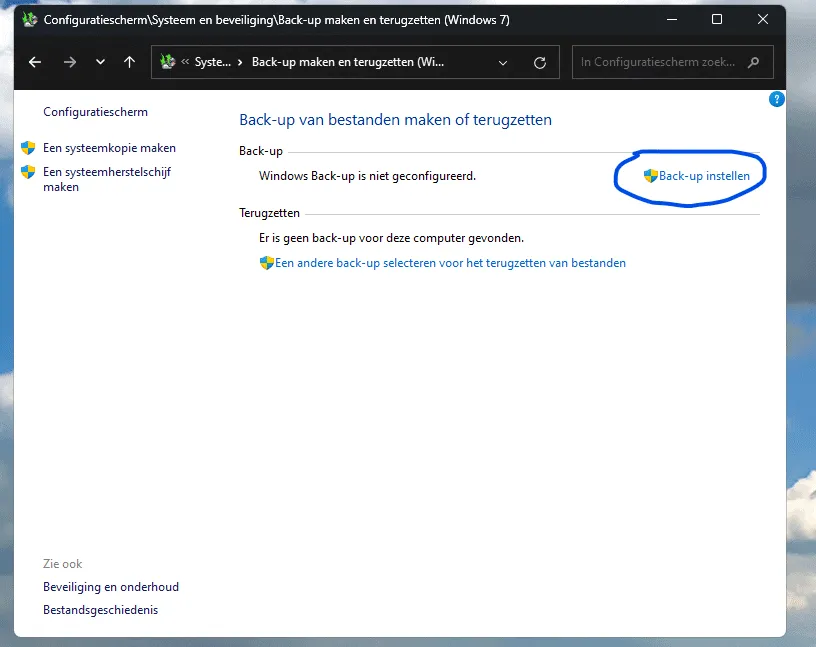Go up one level with the Up arrow
This screenshot has width=816, height=647.
coord(129,62)
